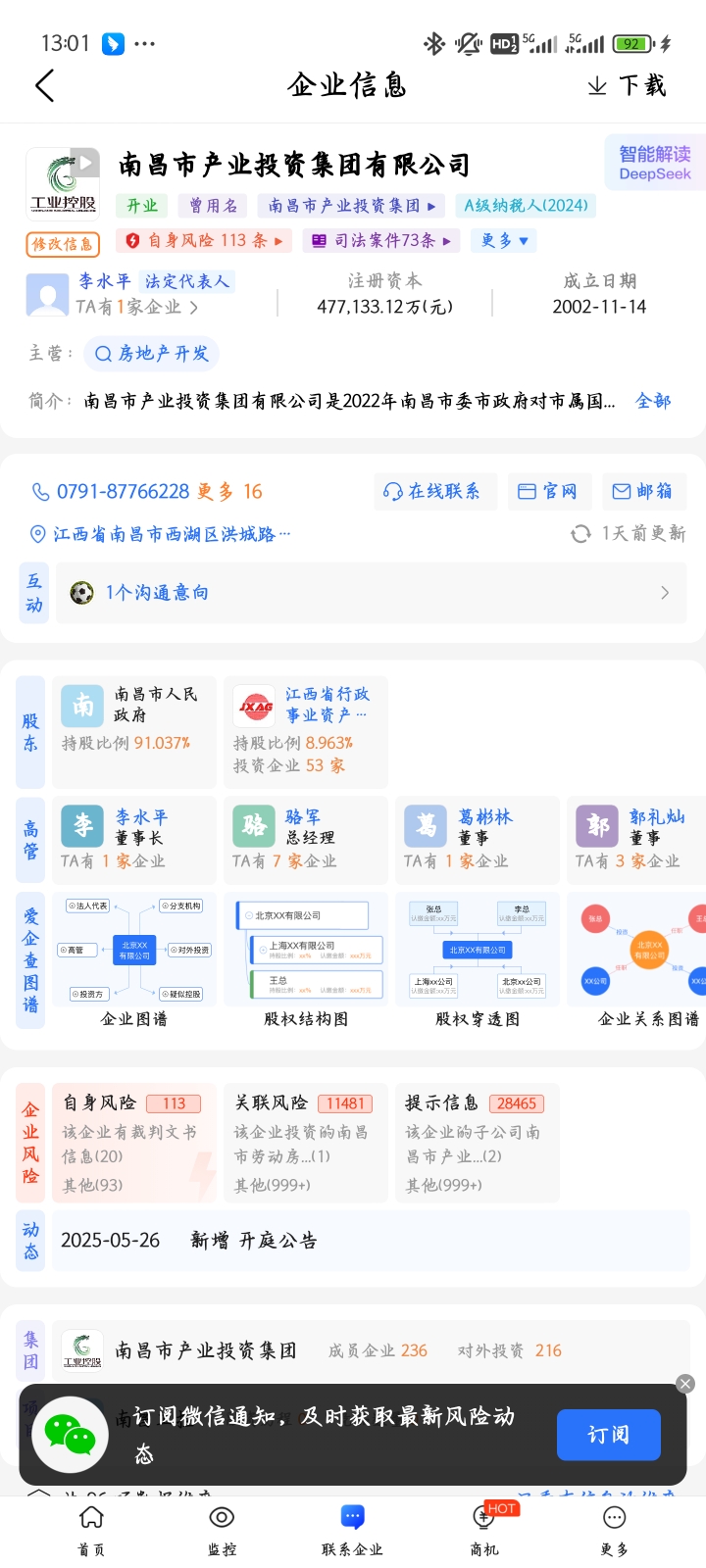706x1568 pixels.
Task: Open executive 葛彬林 董事 card
Action: pyautogui.click(x=478, y=839)
